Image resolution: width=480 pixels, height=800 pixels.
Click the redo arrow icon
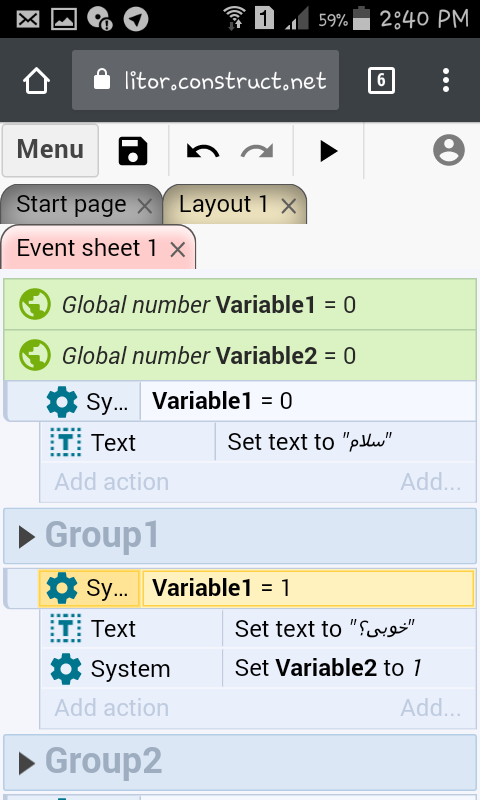coord(257,151)
